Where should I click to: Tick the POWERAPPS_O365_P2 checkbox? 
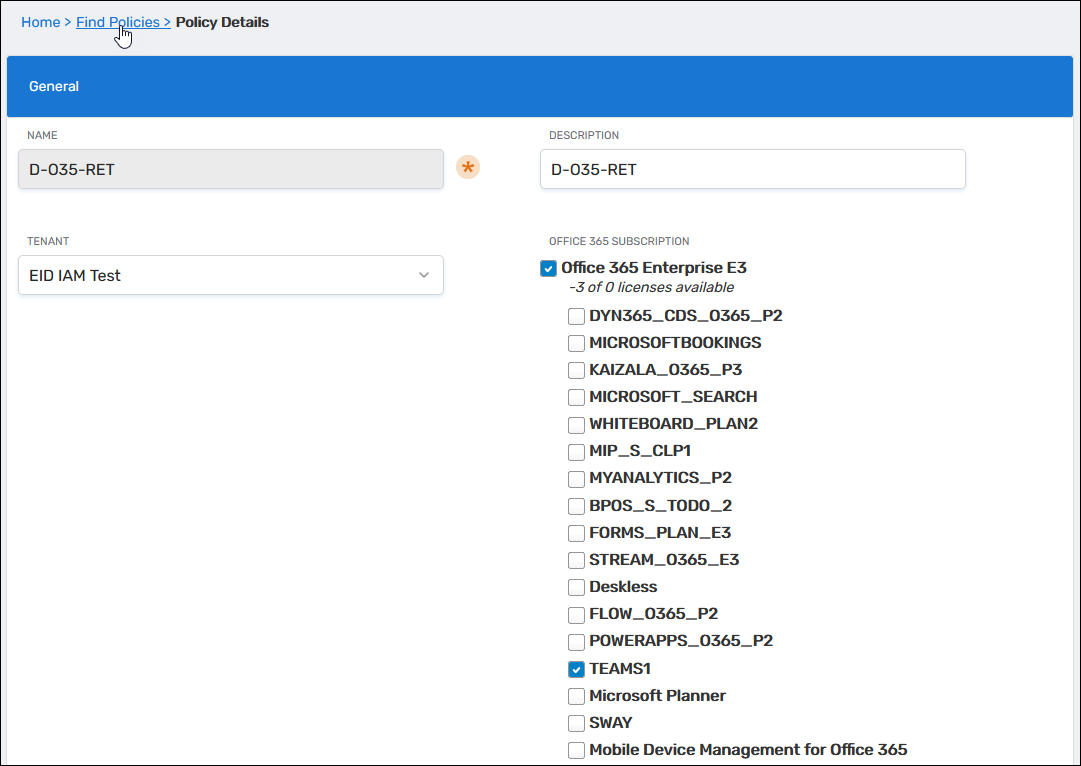(x=576, y=641)
